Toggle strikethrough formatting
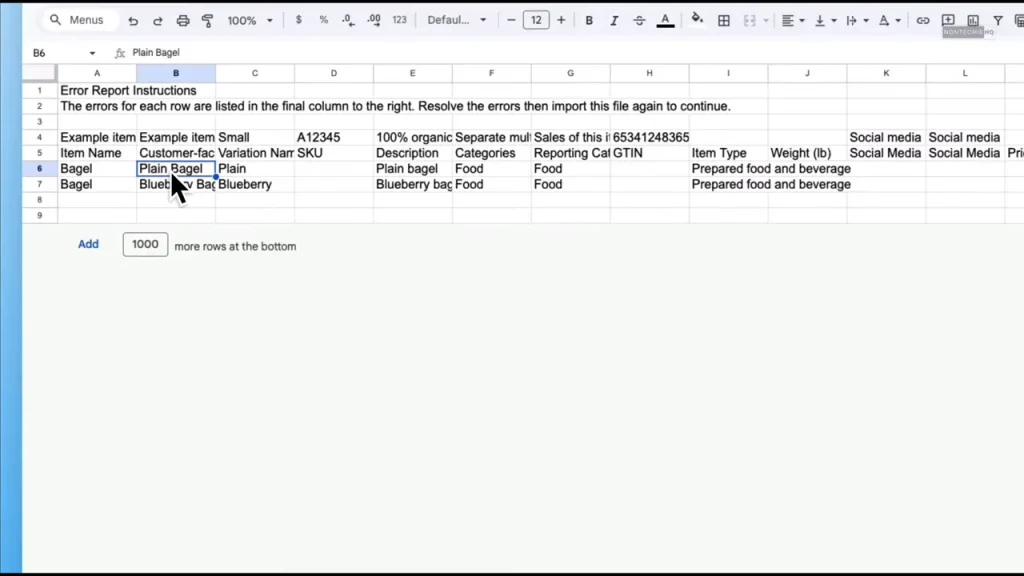 coord(639,20)
